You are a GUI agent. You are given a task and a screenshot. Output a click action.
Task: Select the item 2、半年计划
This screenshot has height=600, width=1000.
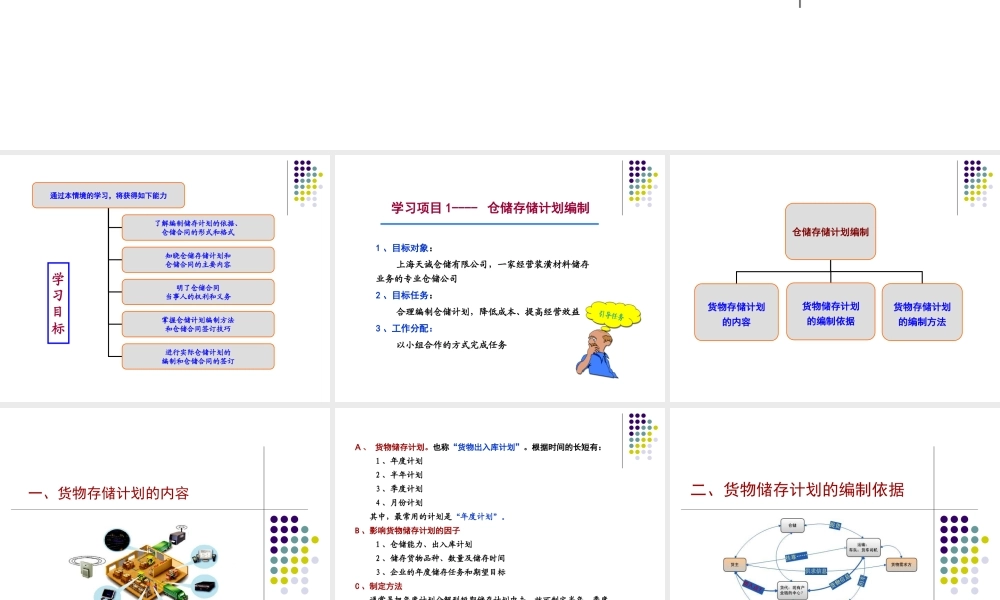(x=399, y=475)
